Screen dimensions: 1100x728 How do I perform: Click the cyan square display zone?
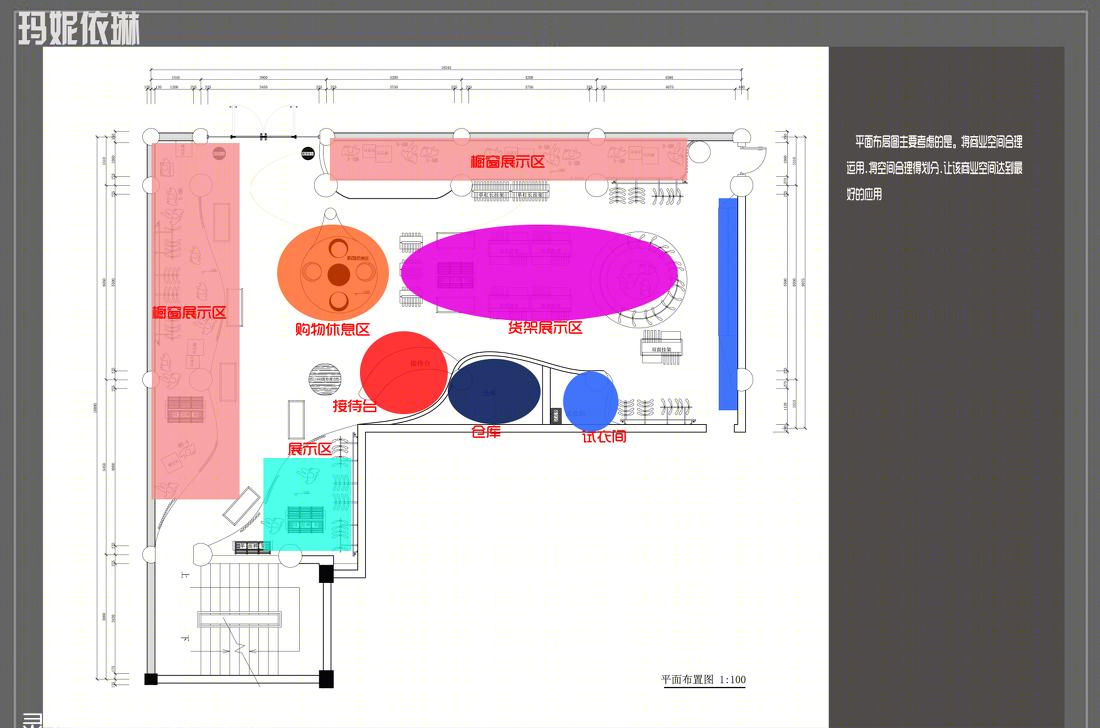pos(307,505)
